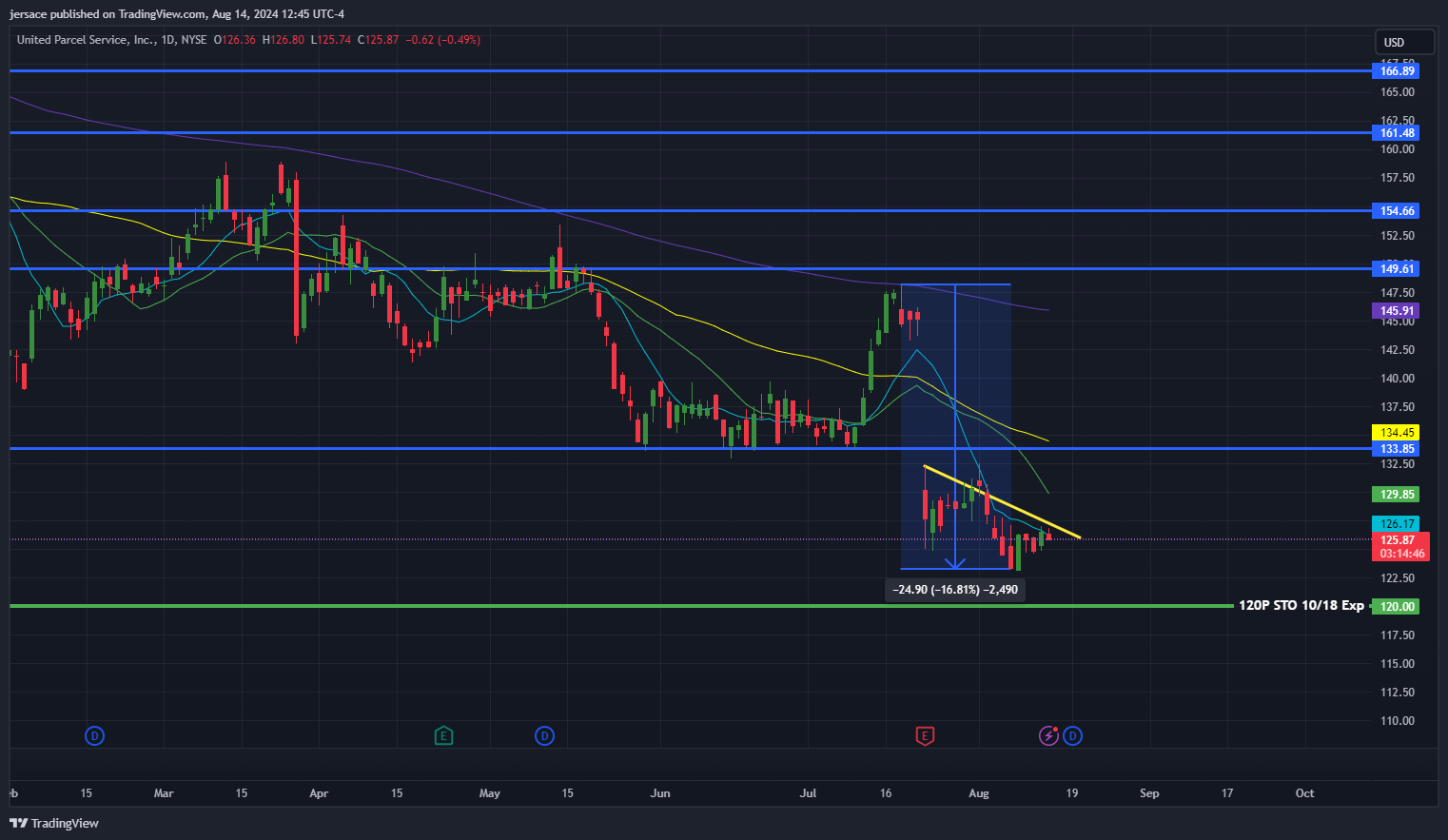Click the close value C125.87
This screenshot has width=1448, height=840.
coord(378,40)
